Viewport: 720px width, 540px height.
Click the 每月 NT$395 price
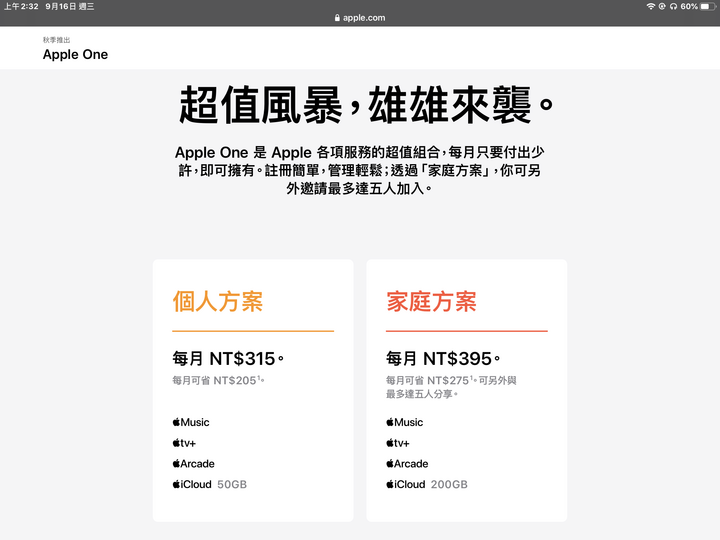[x=443, y=359]
